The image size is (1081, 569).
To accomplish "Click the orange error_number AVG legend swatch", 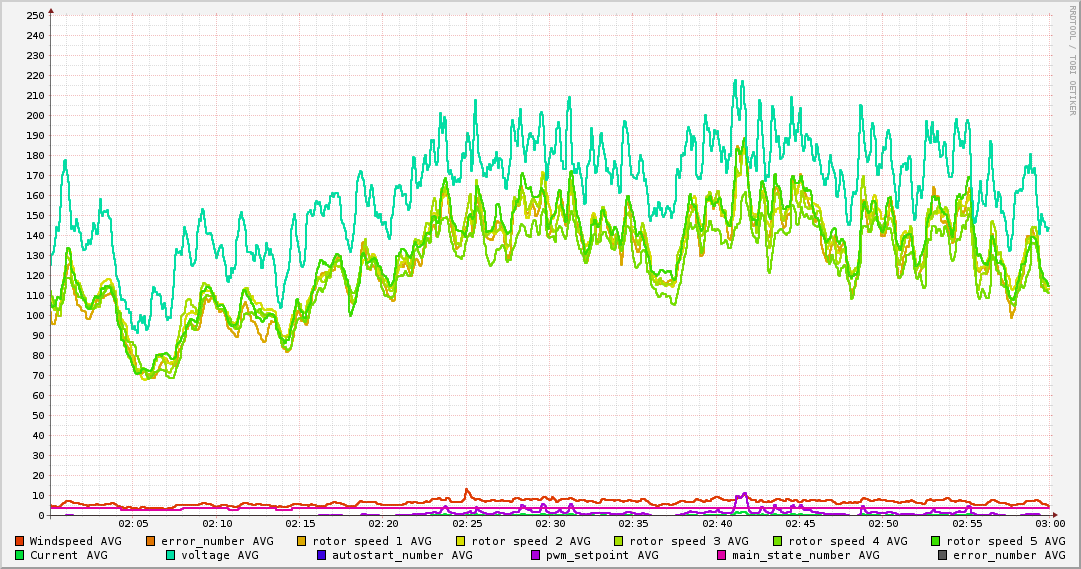I will [150, 541].
